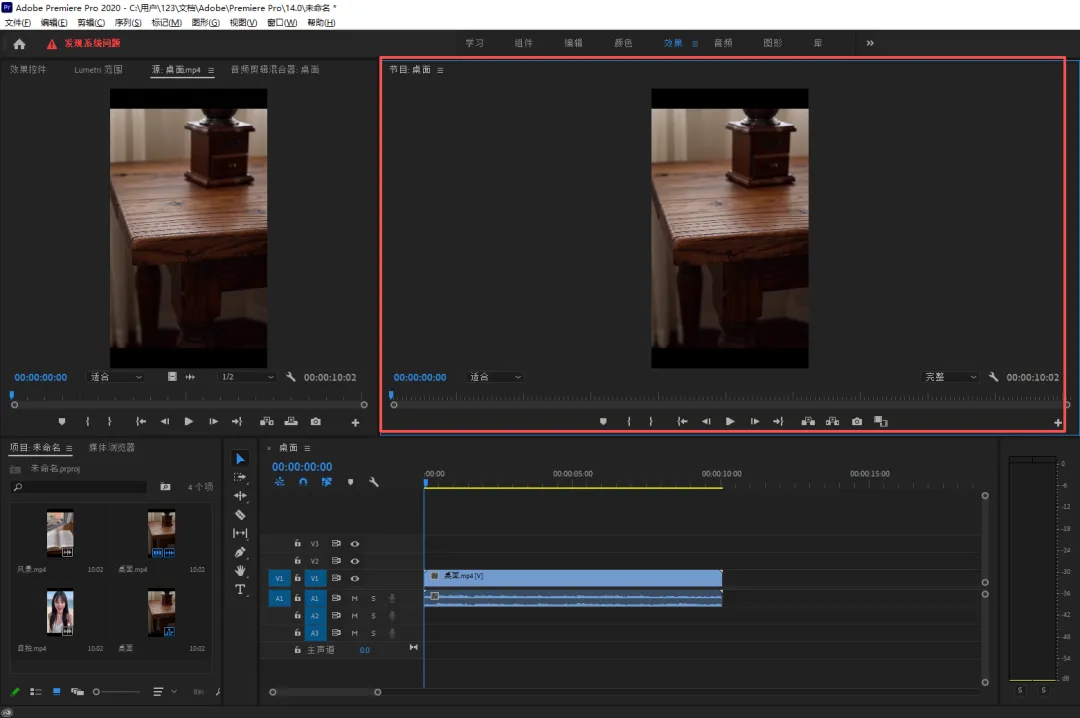Screen dimensions: 1080x718
Task: Open the 文件(F) menu
Action: click(18, 23)
